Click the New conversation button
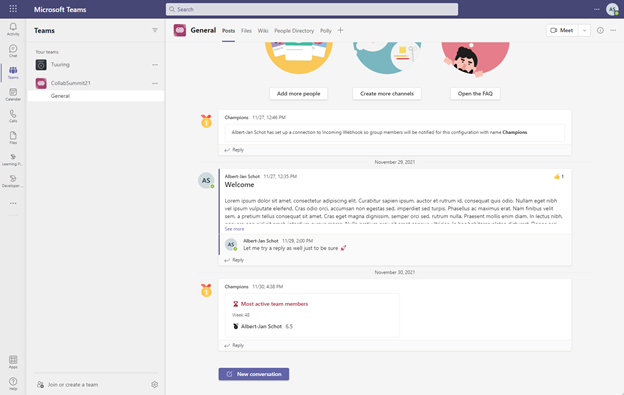624x395 pixels. pyautogui.click(x=254, y=374)
